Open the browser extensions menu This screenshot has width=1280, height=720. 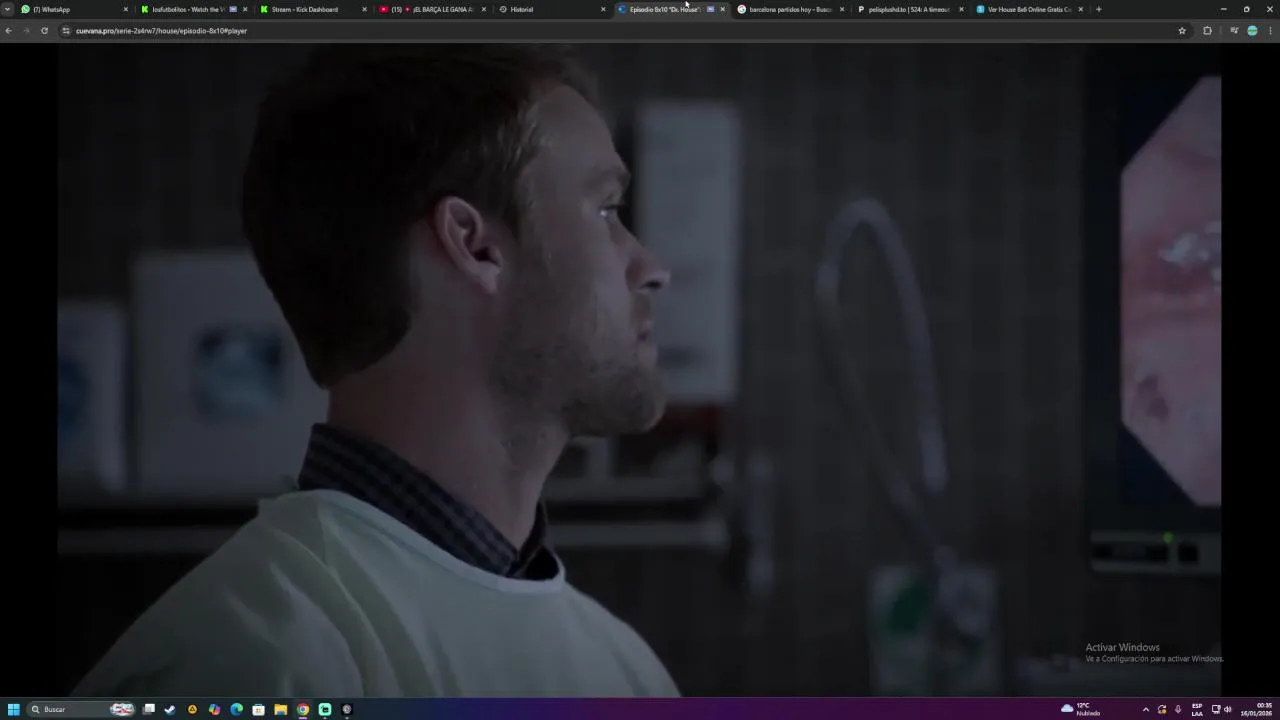point(1207,31)
